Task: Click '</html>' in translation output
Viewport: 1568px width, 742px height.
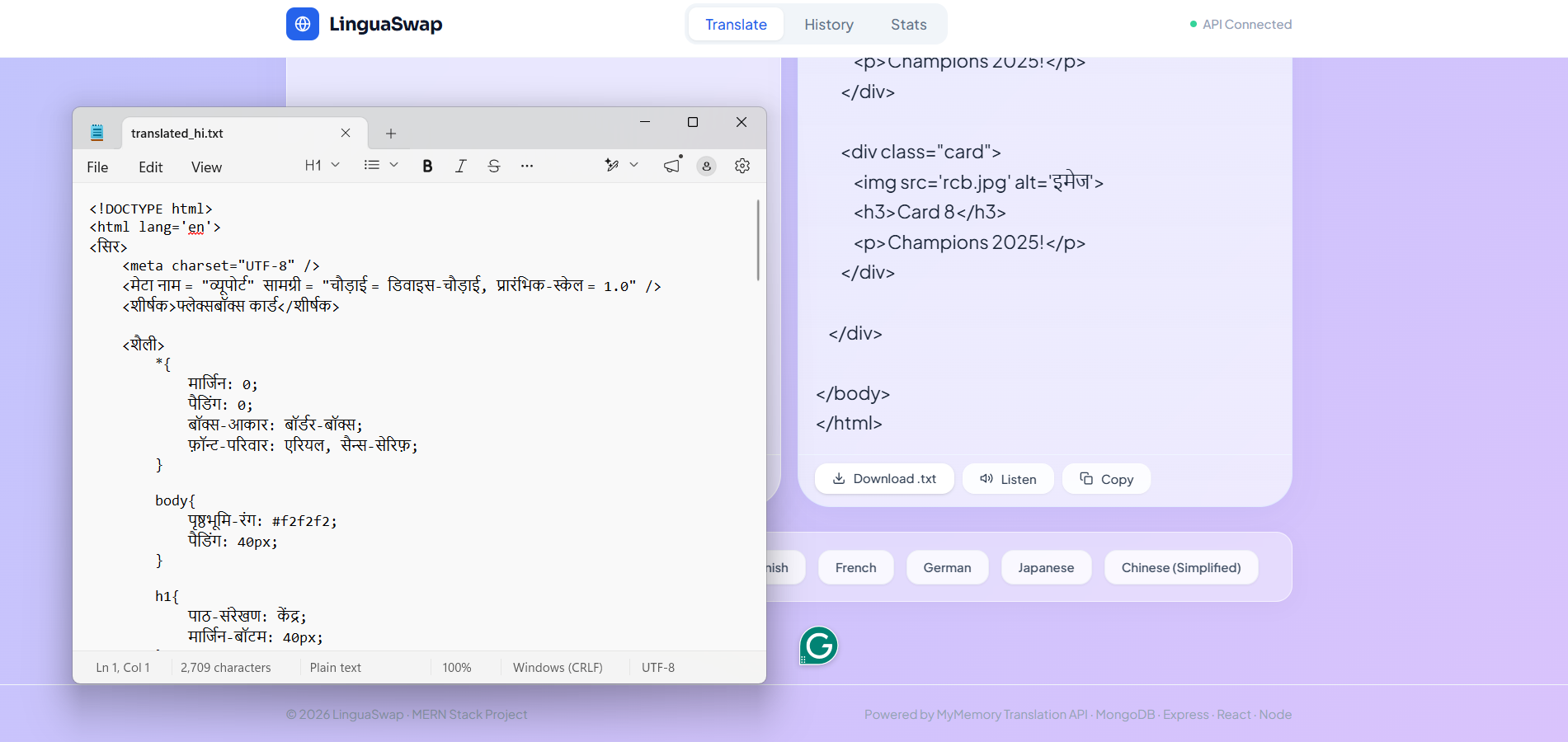Action: (x=849, y=423)
